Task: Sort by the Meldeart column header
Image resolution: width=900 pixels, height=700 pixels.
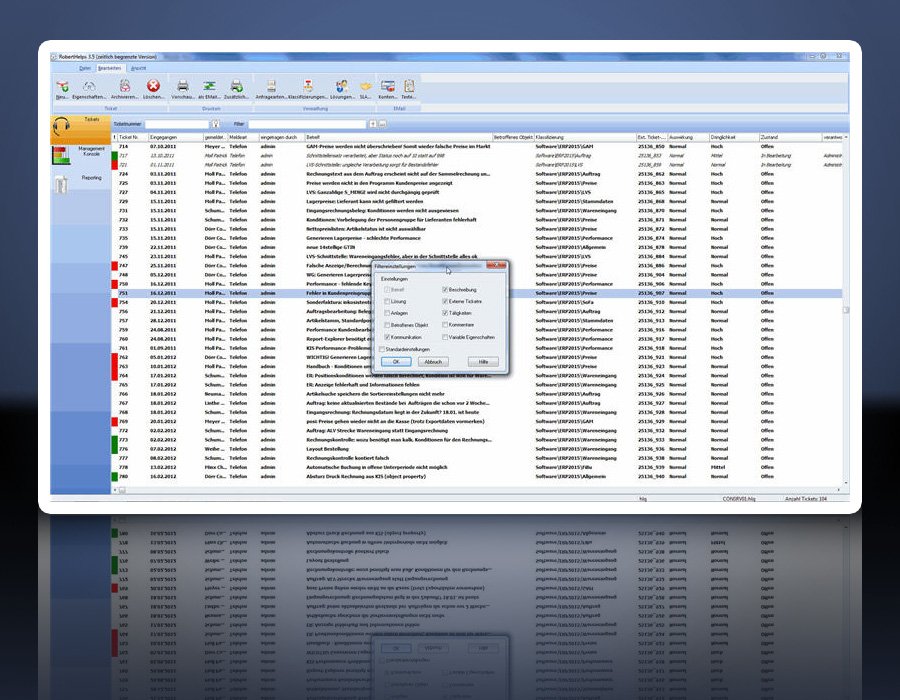Action: click(243, 138)
